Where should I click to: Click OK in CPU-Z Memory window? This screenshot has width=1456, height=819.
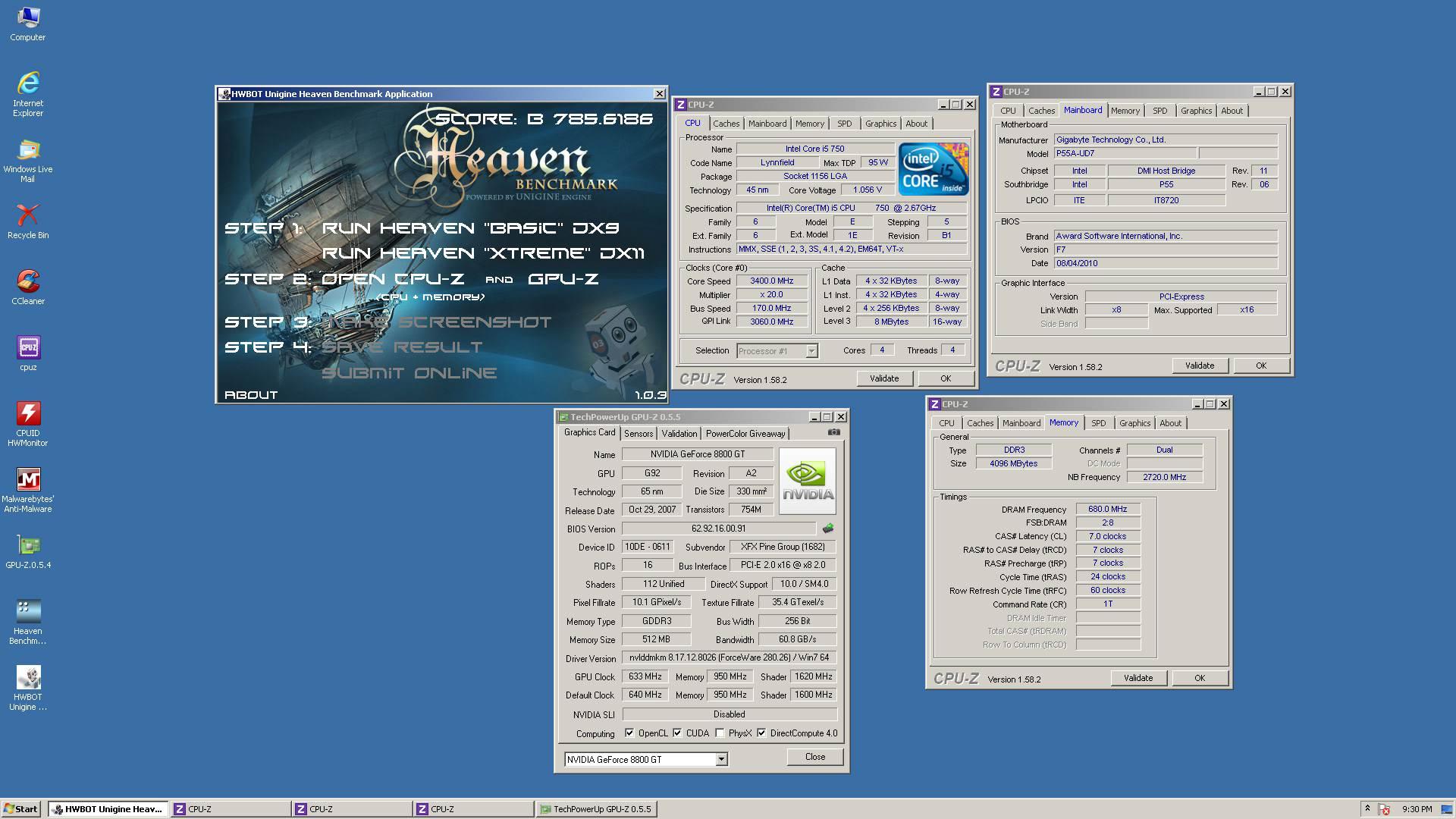(1200, 678)
